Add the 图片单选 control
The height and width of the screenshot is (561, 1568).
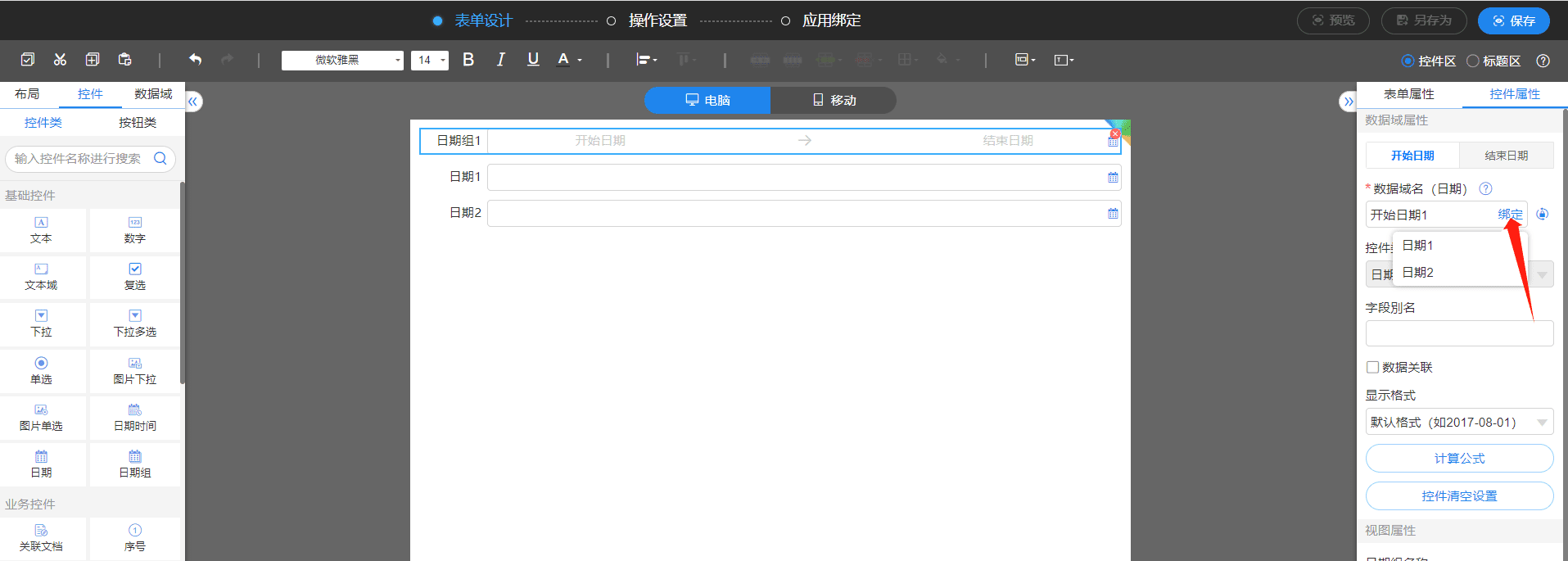coord(41,418)
